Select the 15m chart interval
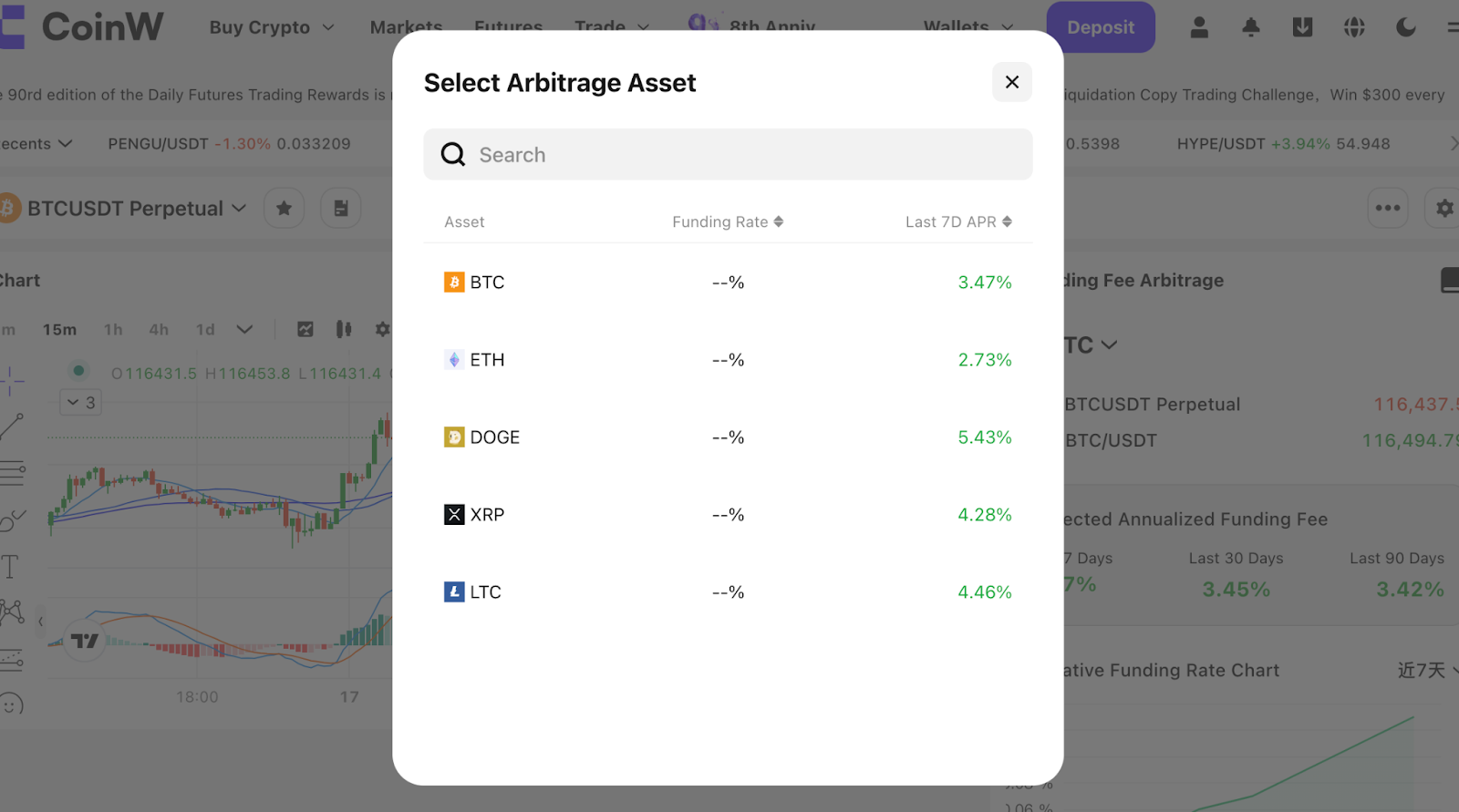The image size is (1459, 812). [x=59, y=330]
